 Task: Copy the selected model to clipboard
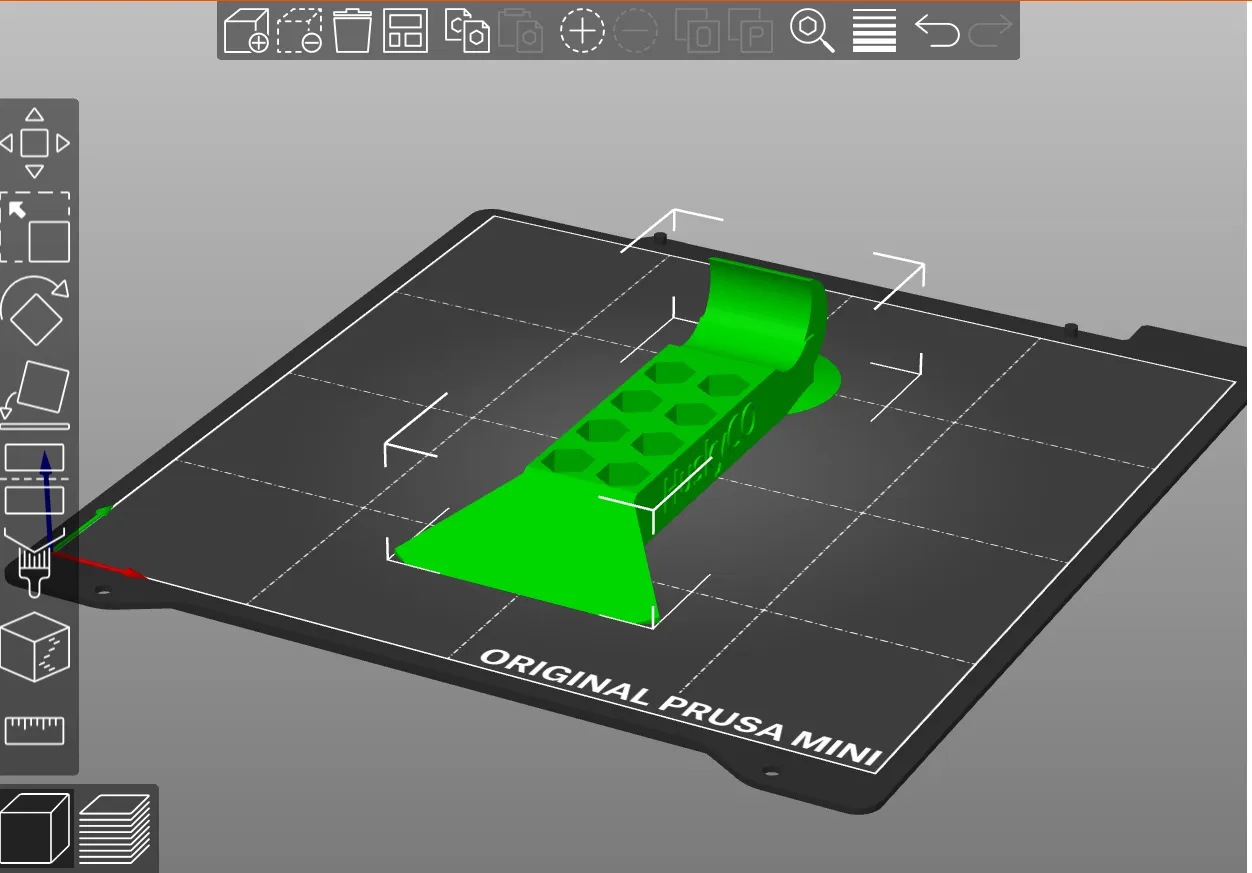tap(467, 31)
